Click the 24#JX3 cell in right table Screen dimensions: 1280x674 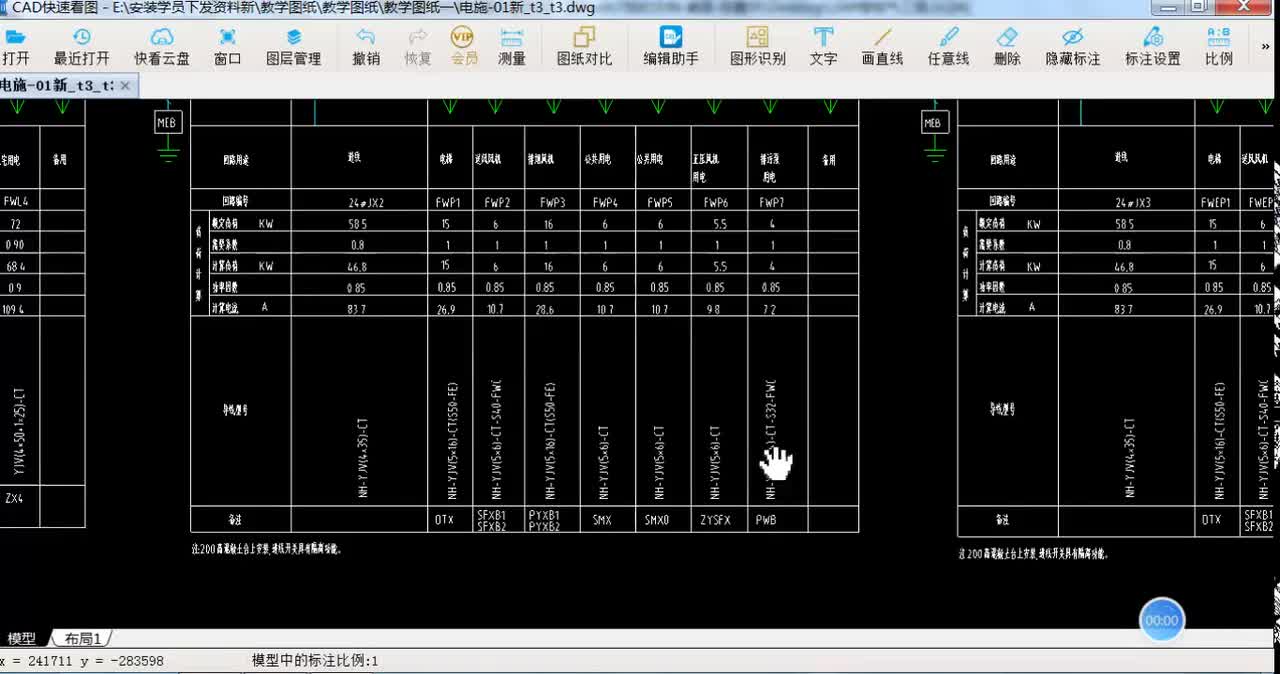pyautogui.click(x=1133, y=202)
